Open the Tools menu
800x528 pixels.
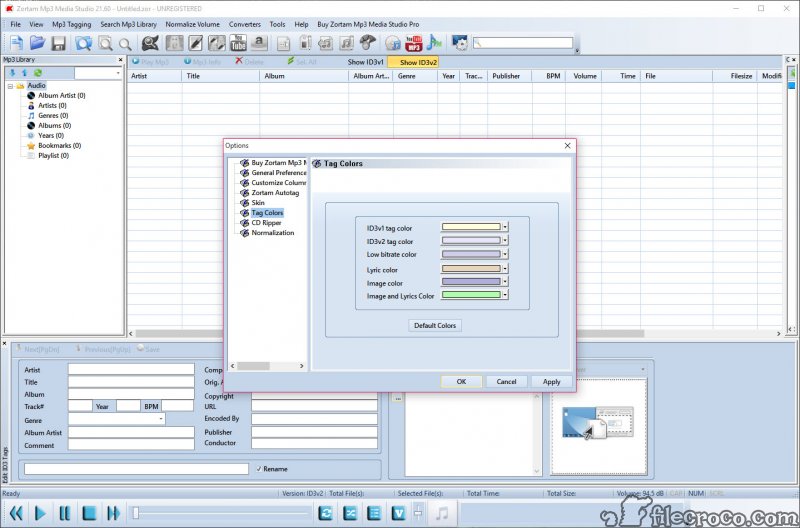point(277,24)
